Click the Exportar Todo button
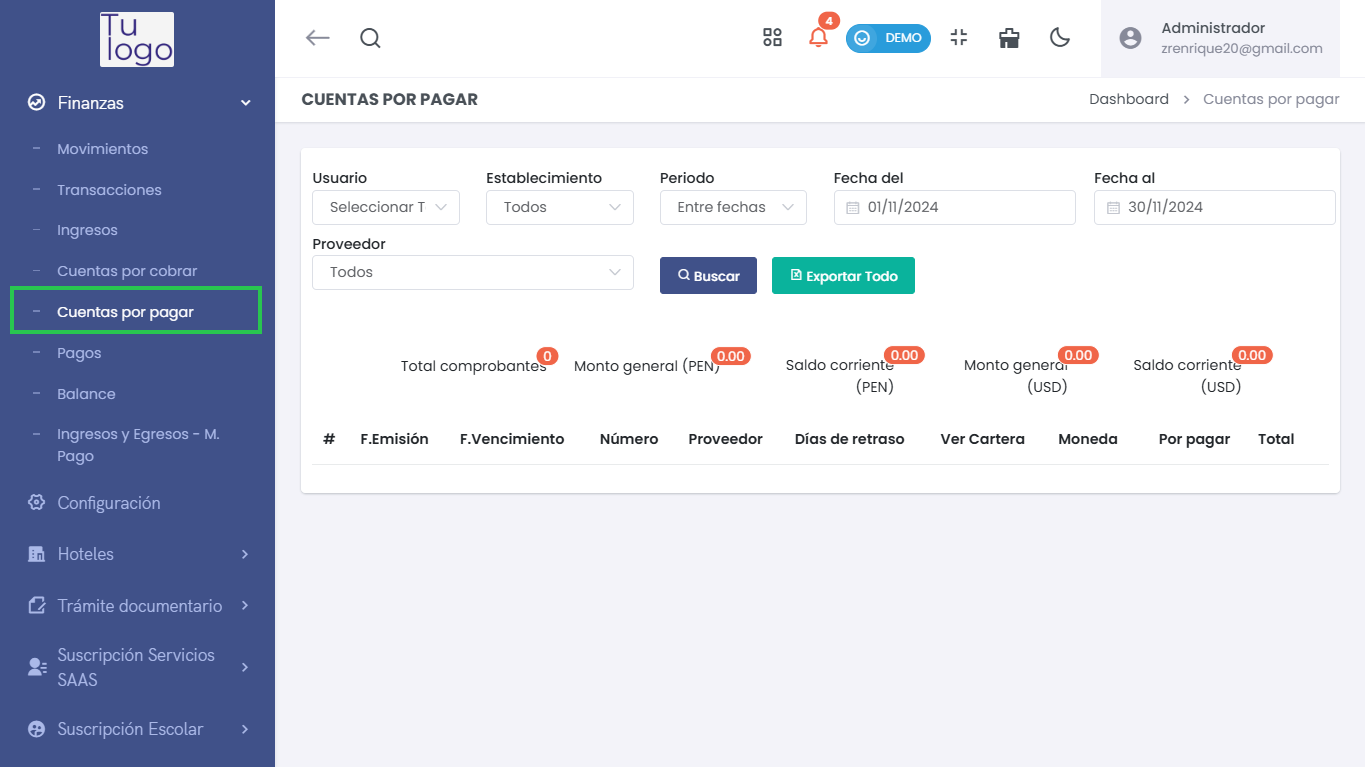This screenshot has height=767, width=1365. [843, 275]
